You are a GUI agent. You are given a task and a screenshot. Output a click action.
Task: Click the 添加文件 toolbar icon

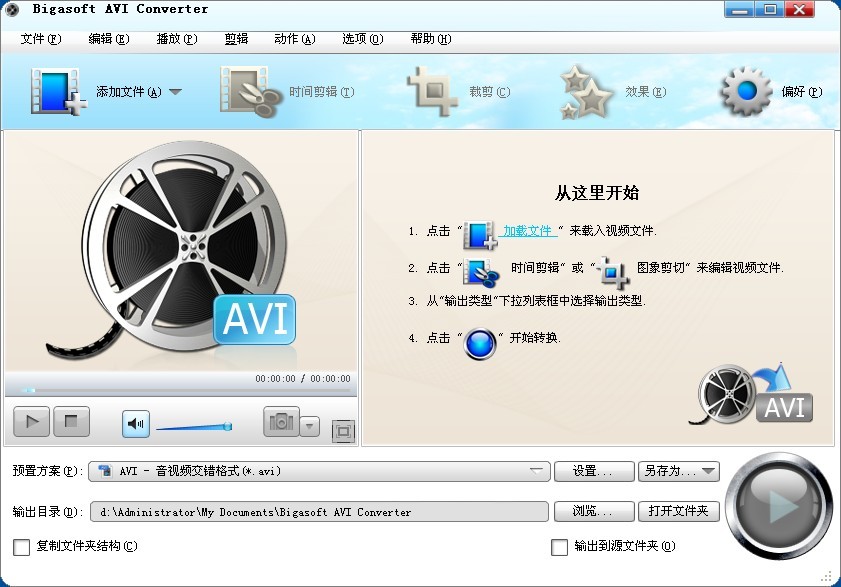[57, 88]
